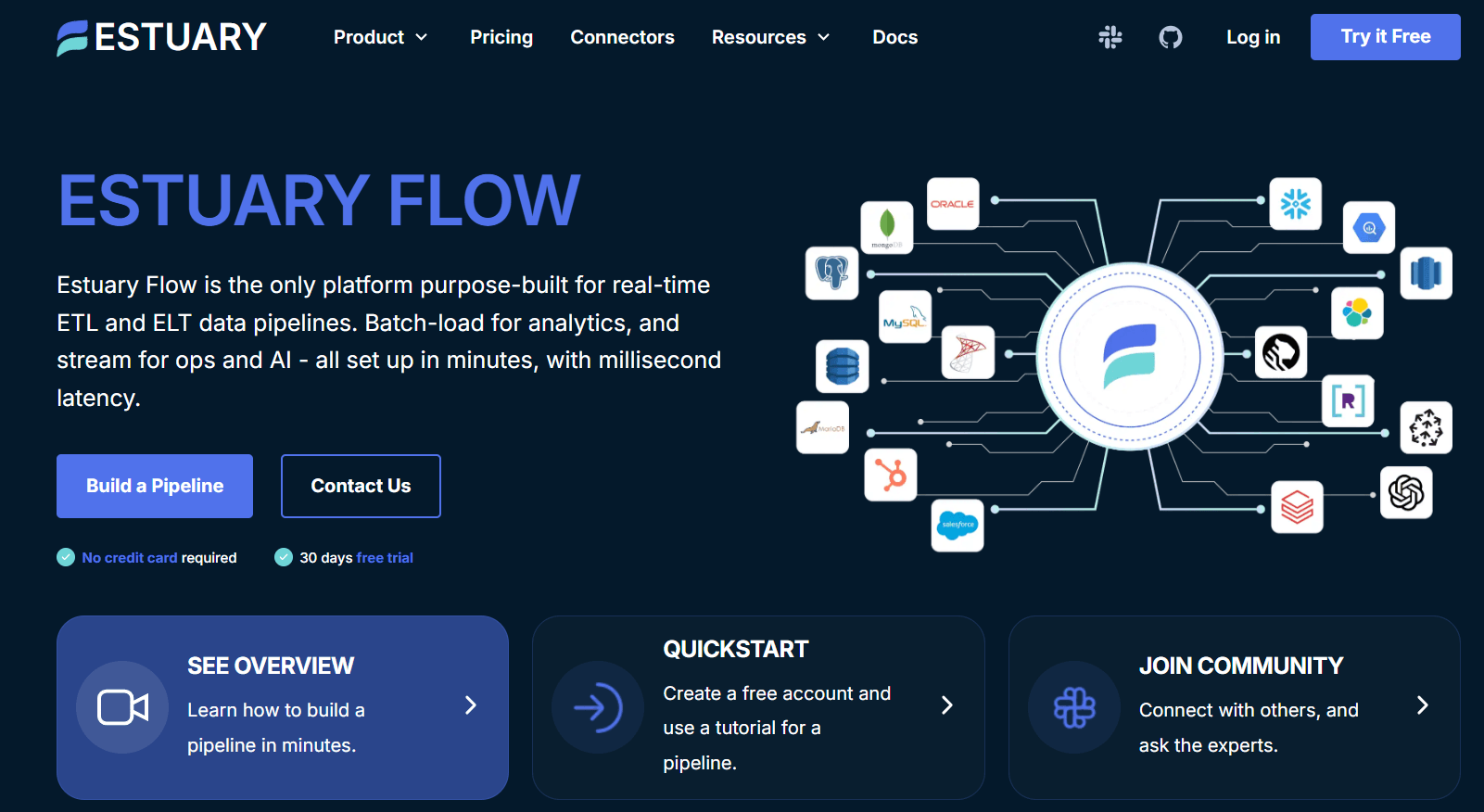This screenshot has height=812, width=1484.
Task: Click the ESTUARY FLOW headline
Action: click(x=319, y=200)
